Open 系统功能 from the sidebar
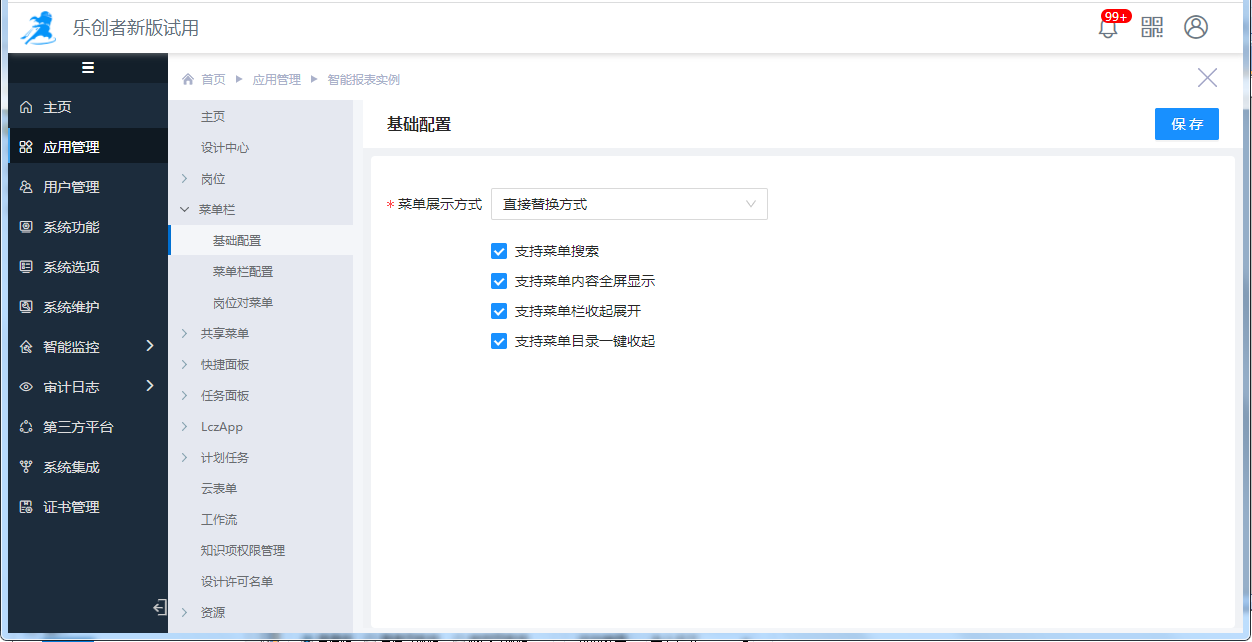 click(71, 227)
